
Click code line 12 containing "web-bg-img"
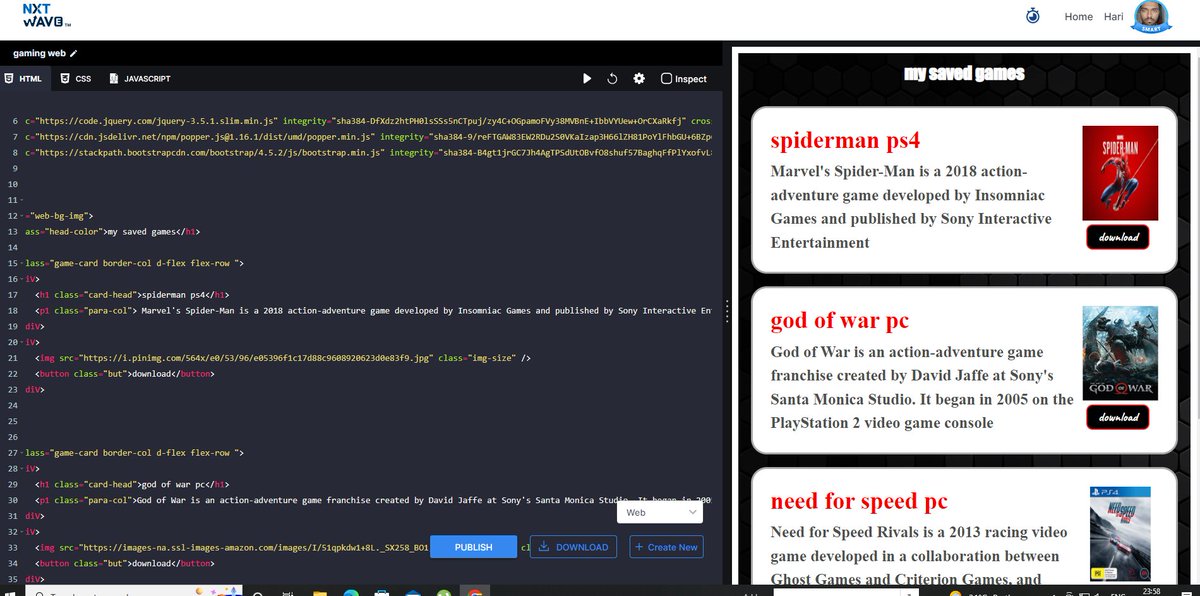pos(60,215)
